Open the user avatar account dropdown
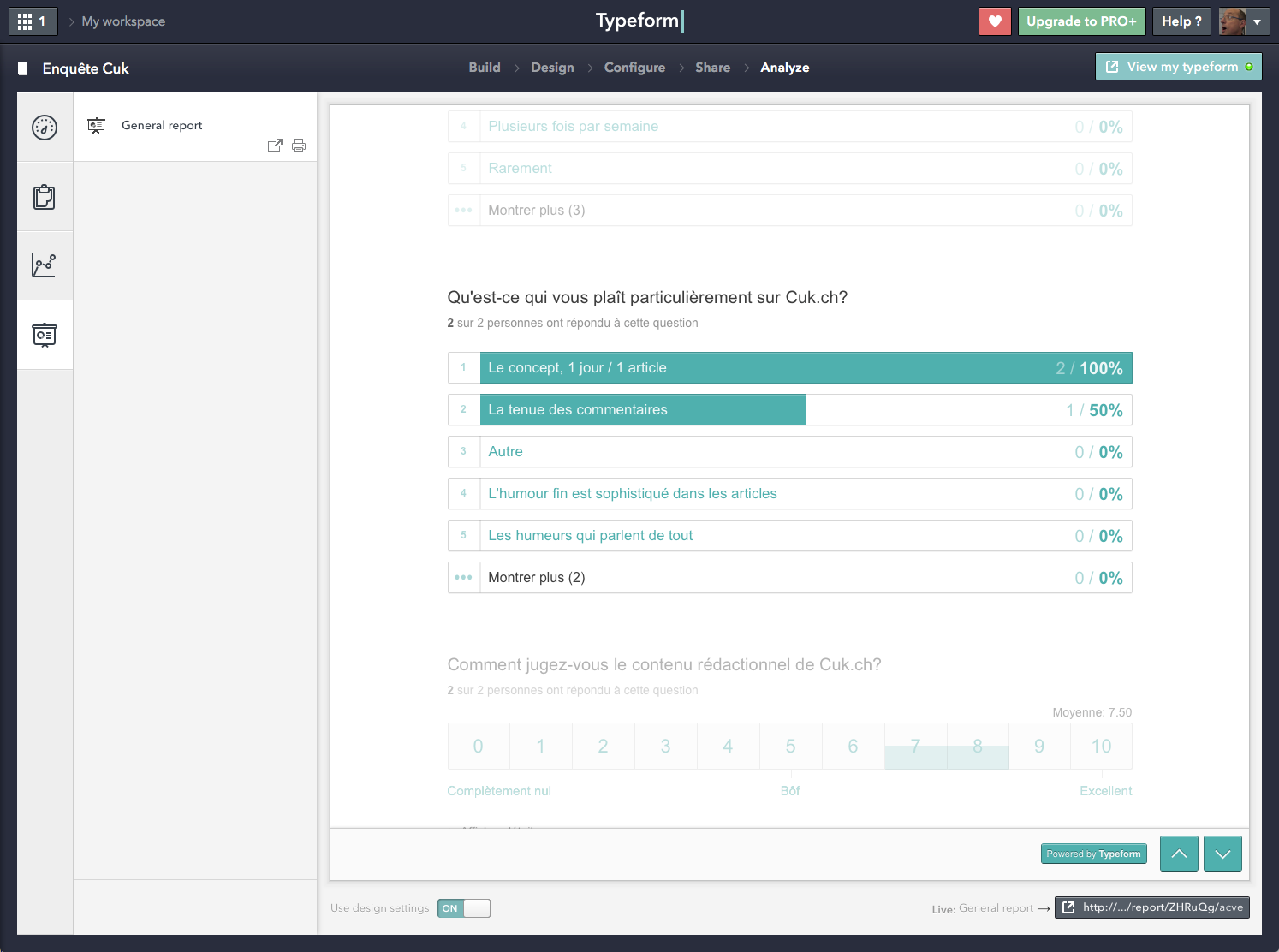Screen dimensions: 1279x952 pos(1244,21)
